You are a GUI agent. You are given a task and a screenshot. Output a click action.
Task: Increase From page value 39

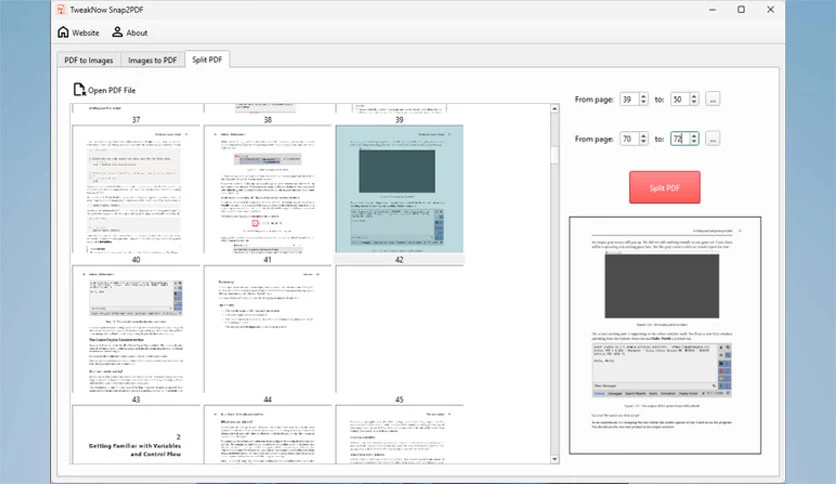tap(644, 96)
